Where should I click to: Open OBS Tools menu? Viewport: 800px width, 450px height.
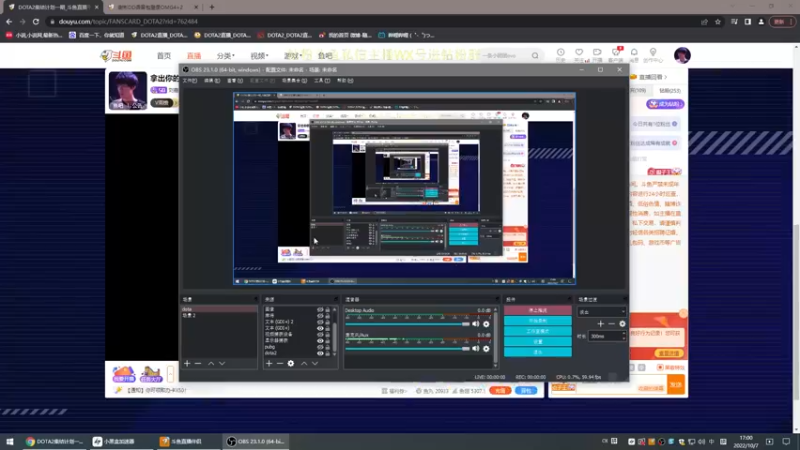322,81
